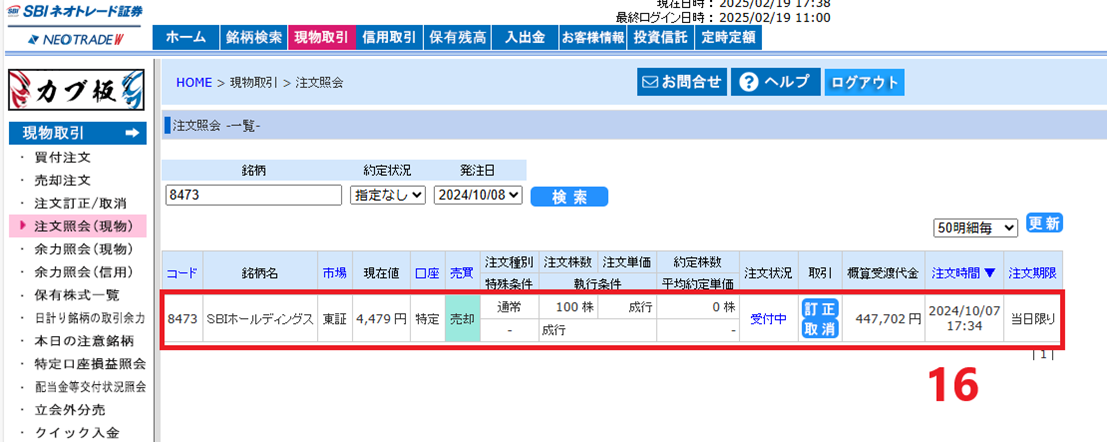Viewport: 1107px width, 442px height.
Task: Select the 銘柄検索 tab
Action: click(253, 37)
